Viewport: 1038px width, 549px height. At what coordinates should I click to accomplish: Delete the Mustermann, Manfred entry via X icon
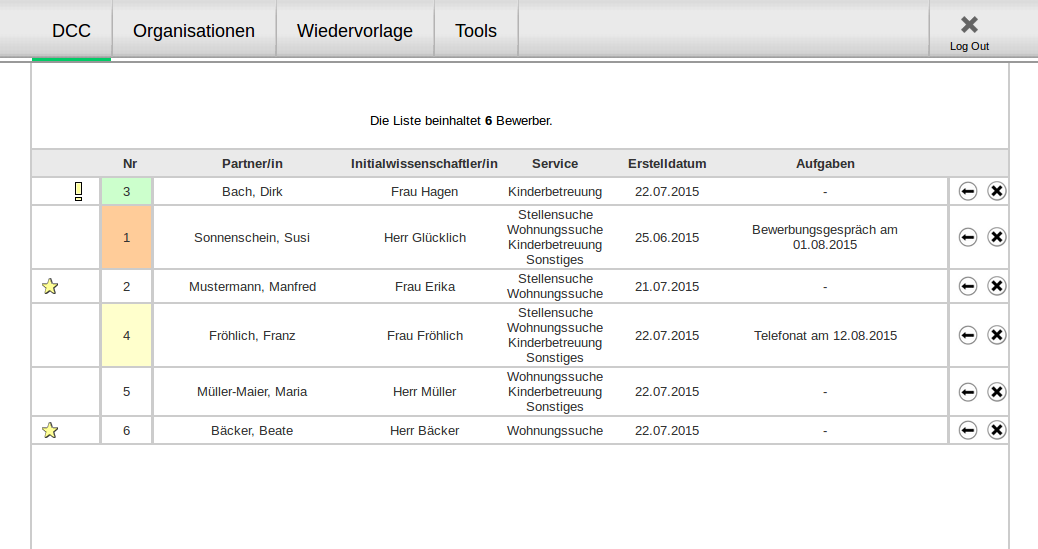pyautogui.click(x=997, y=286)
